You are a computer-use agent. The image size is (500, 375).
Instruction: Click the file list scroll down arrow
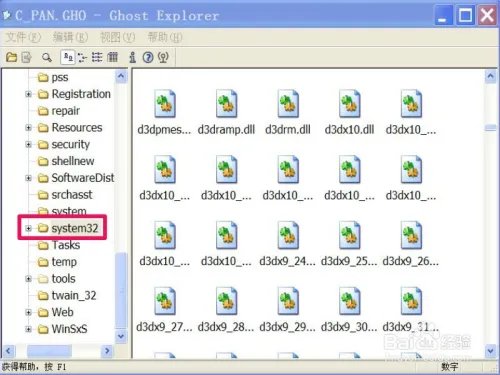[x=490, y=351]
